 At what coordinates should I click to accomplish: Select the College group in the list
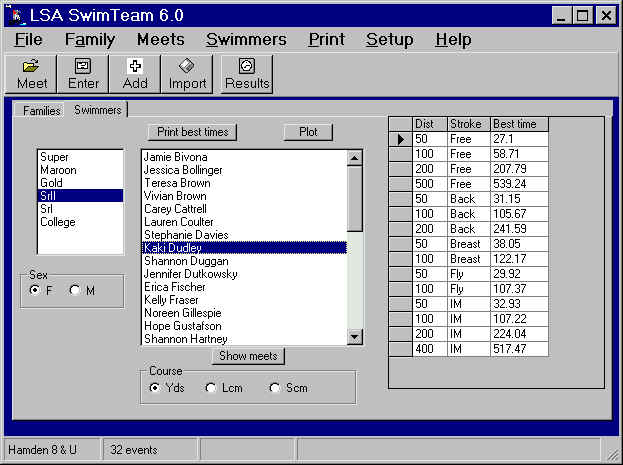[80, 222]
